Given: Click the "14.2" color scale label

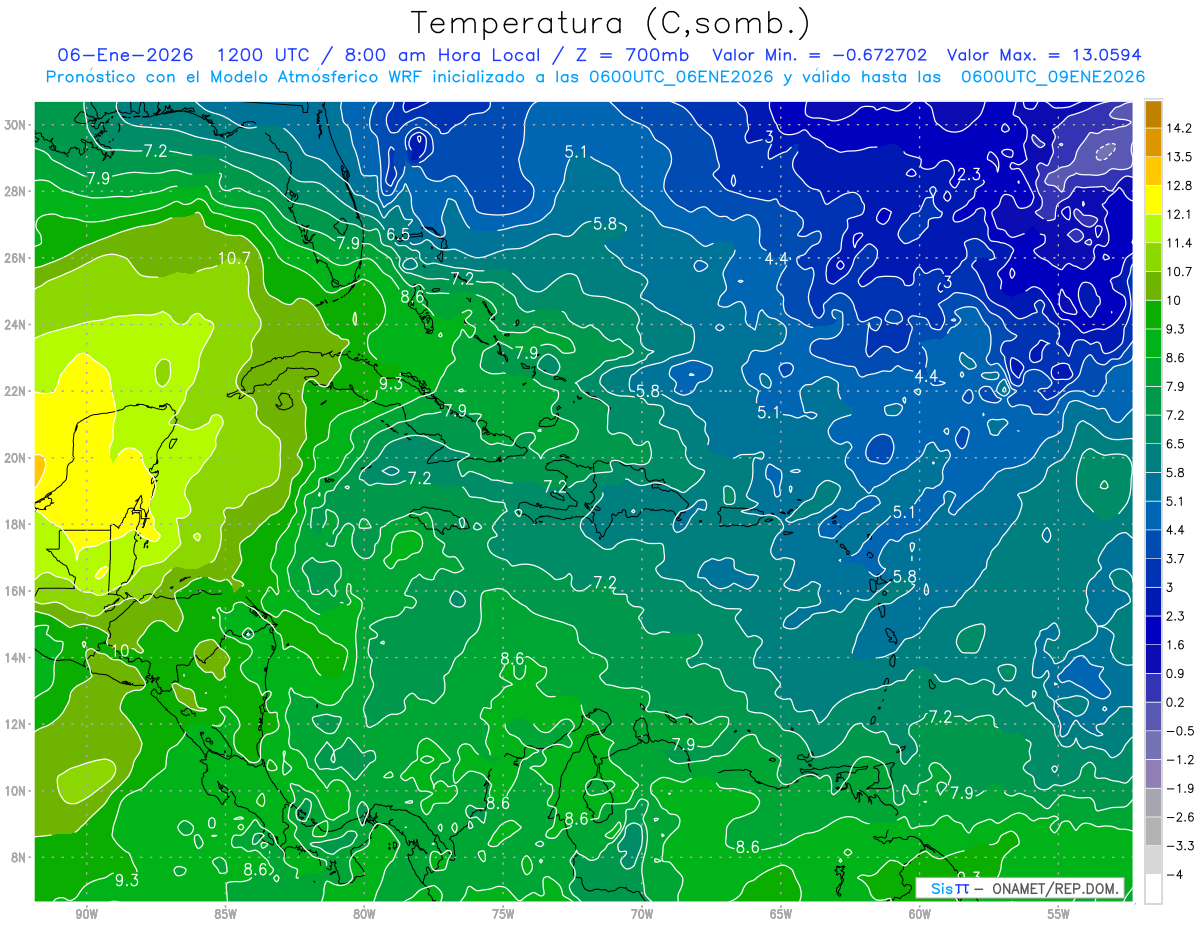Looking at the screenshot, I should (1179, 128).
